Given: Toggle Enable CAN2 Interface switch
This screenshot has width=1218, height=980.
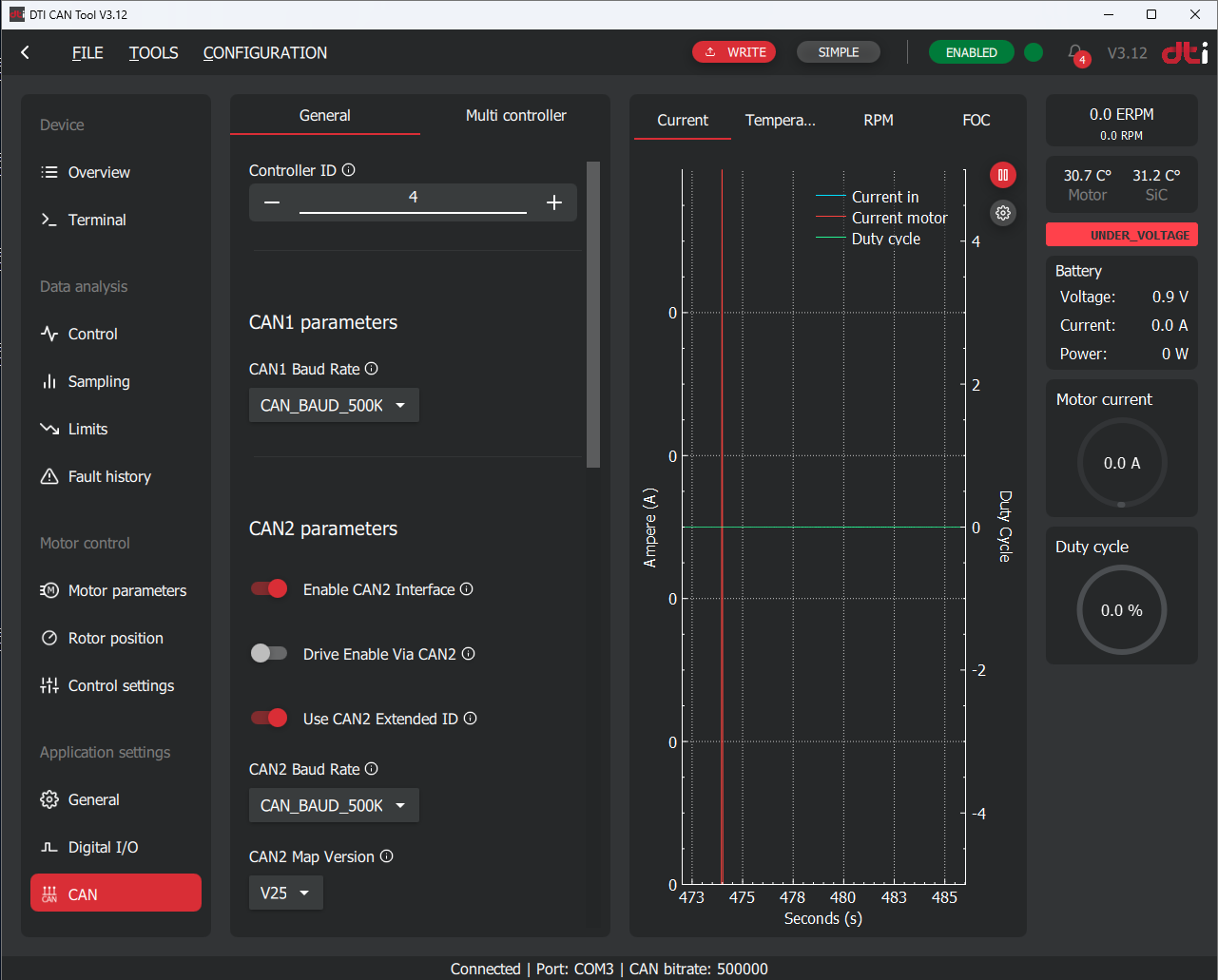Looking at the screenshot, I should coord(269,589).
